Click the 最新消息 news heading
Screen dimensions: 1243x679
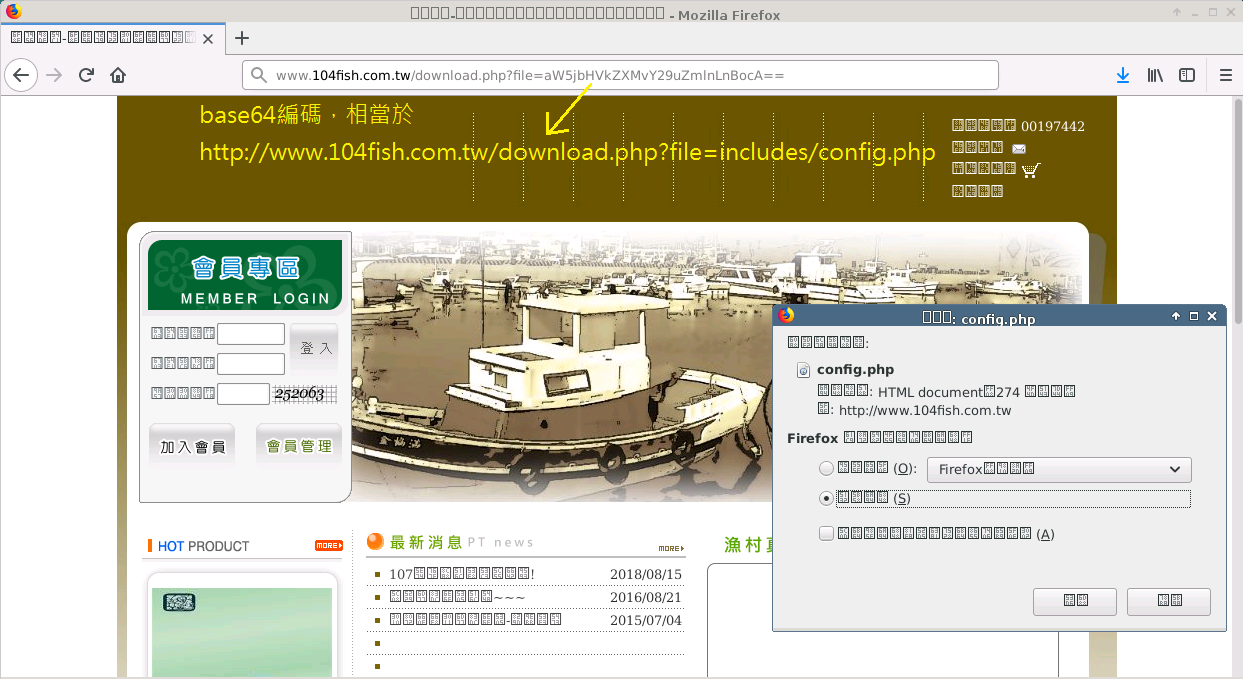pos(425,542)
